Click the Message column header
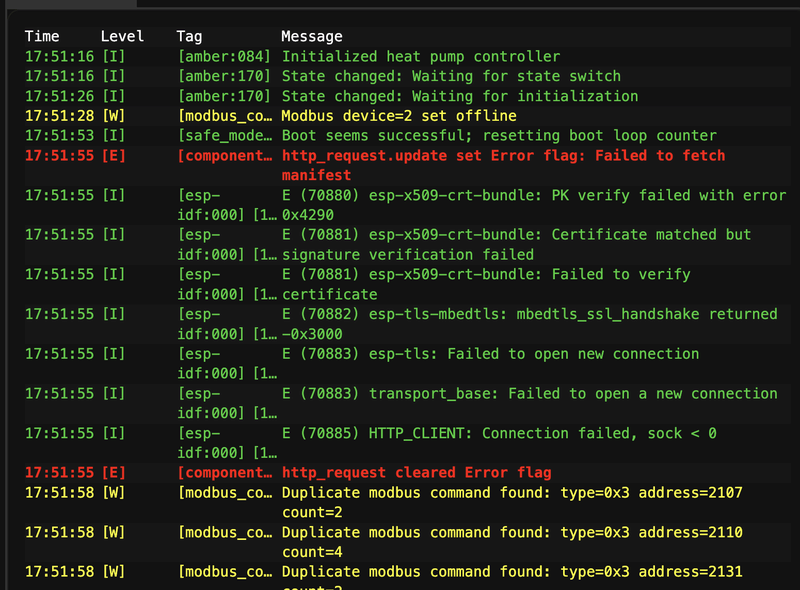 coord(312,36)
